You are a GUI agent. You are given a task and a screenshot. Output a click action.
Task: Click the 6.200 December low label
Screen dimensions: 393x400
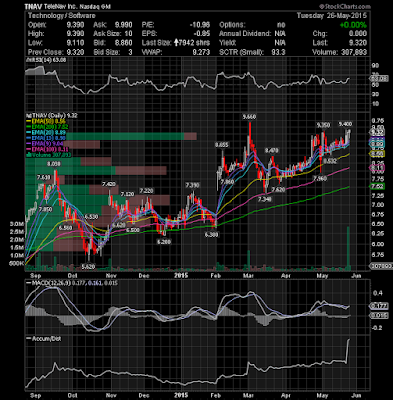click(164, 242)
